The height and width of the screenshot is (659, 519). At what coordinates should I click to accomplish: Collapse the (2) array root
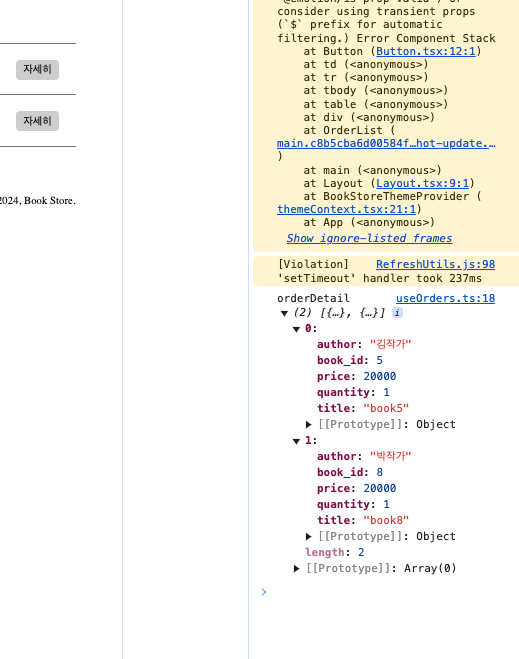(x=285, y=313)
